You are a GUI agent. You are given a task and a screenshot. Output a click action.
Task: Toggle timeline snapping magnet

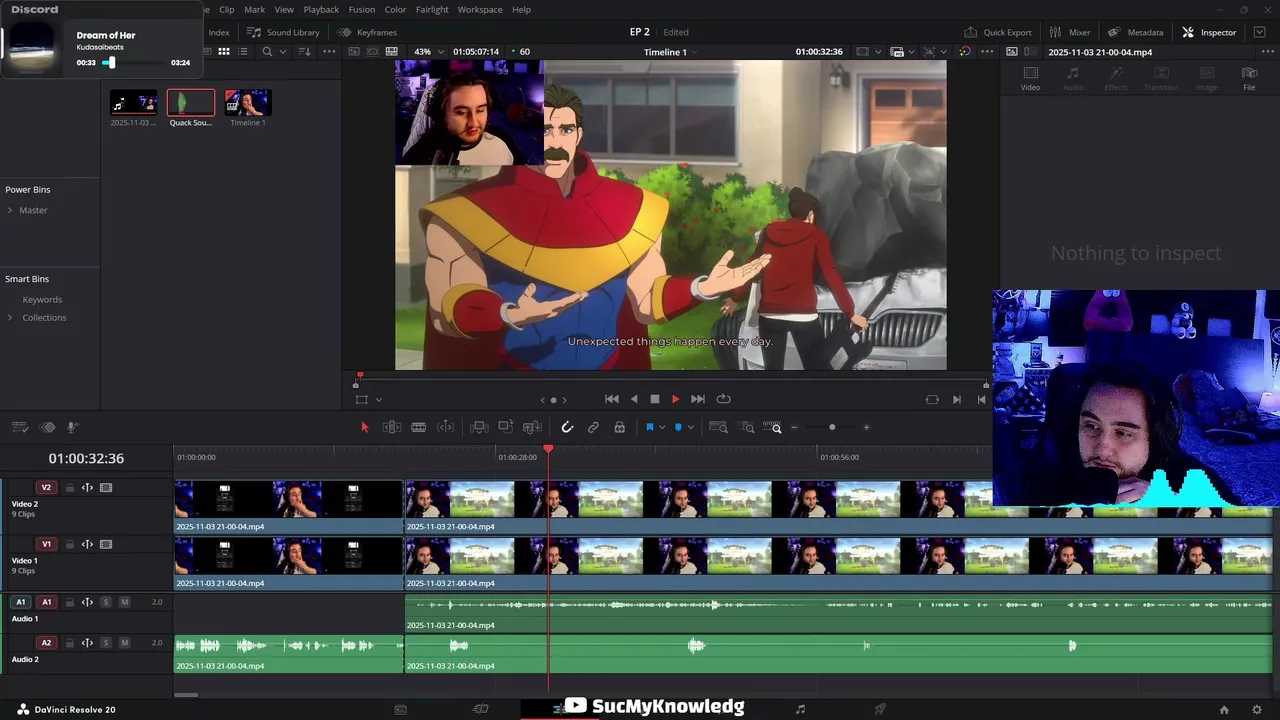tap(567, 427)
